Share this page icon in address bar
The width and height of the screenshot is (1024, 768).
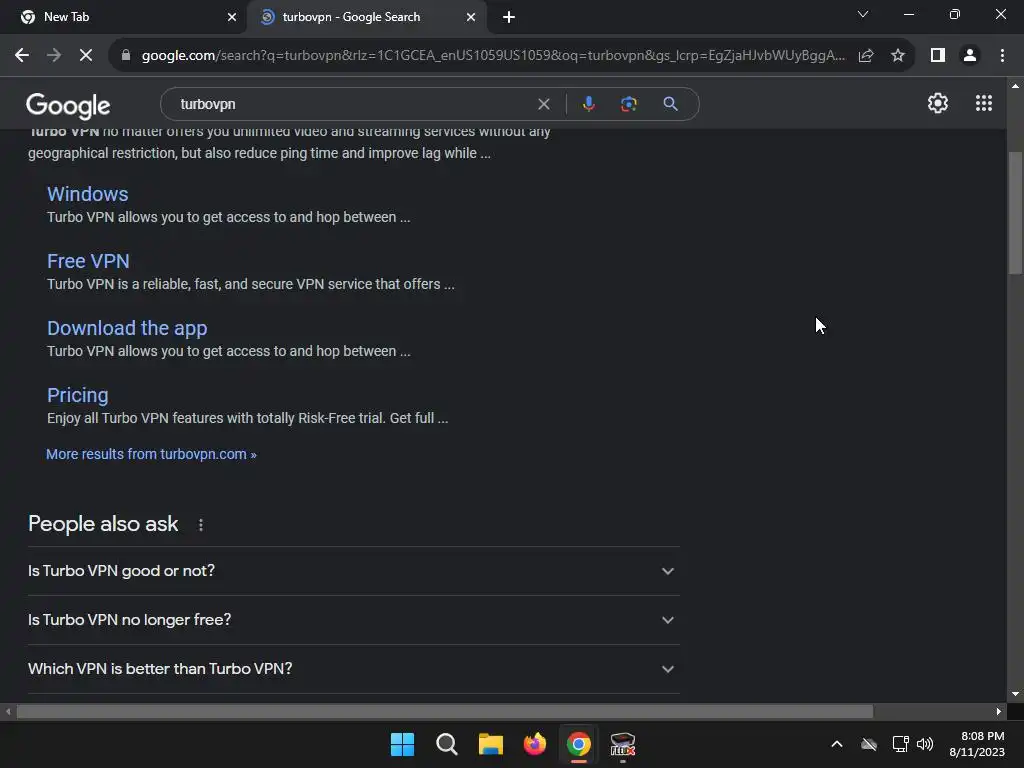point(866,56)
